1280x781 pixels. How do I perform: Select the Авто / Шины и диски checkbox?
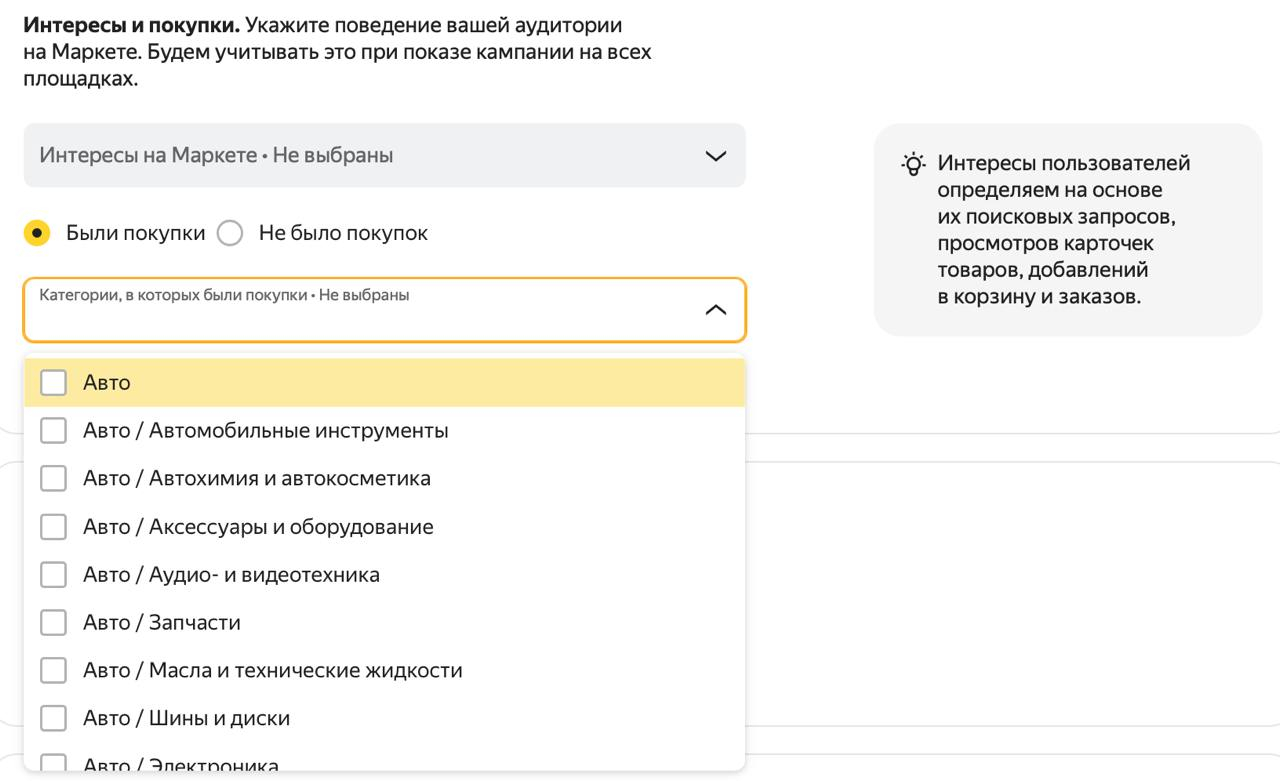[x=53, y=719]
